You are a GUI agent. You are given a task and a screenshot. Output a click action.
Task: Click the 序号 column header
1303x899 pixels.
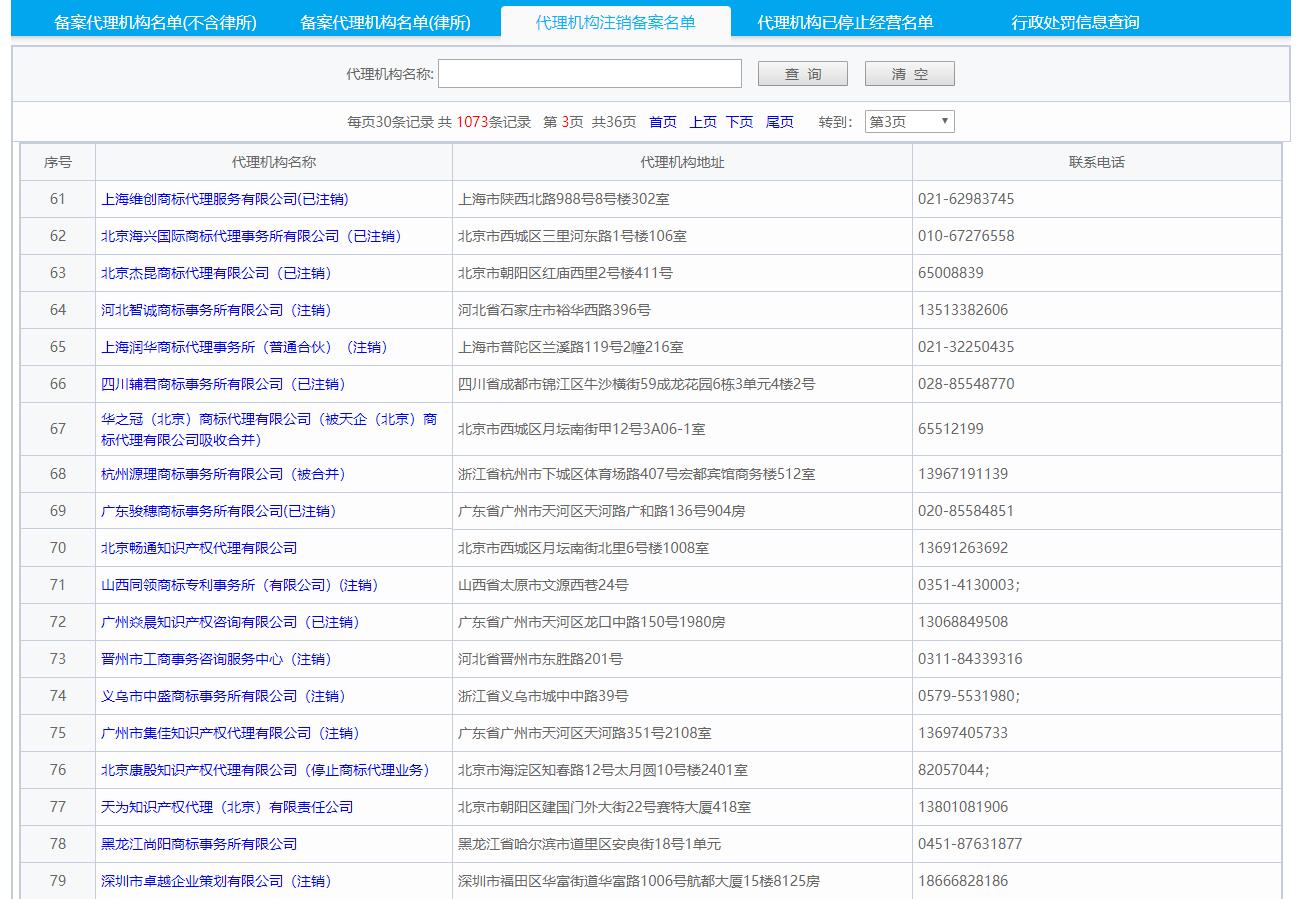[x=58, y=162]
